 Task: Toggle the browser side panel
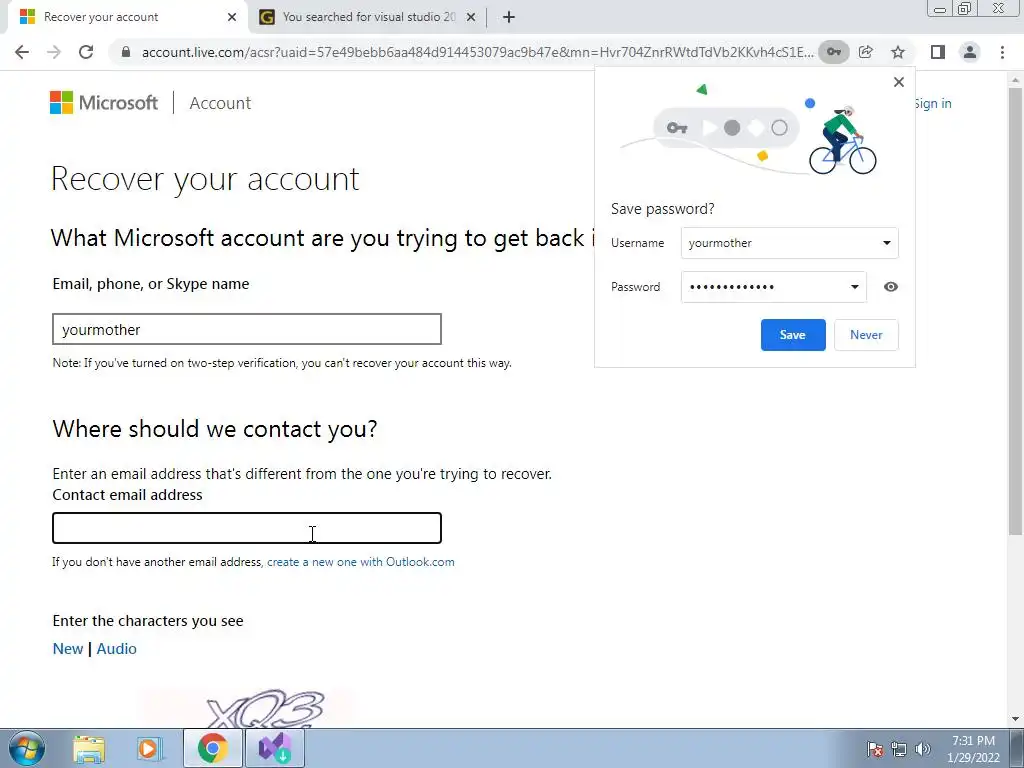coord(938,52)
